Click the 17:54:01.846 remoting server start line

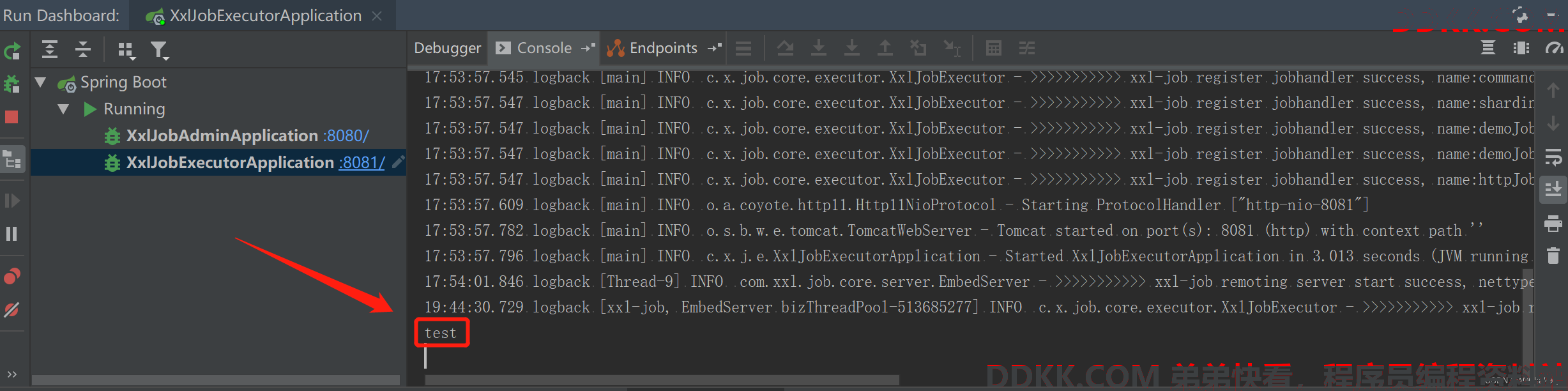pos(978,282)
